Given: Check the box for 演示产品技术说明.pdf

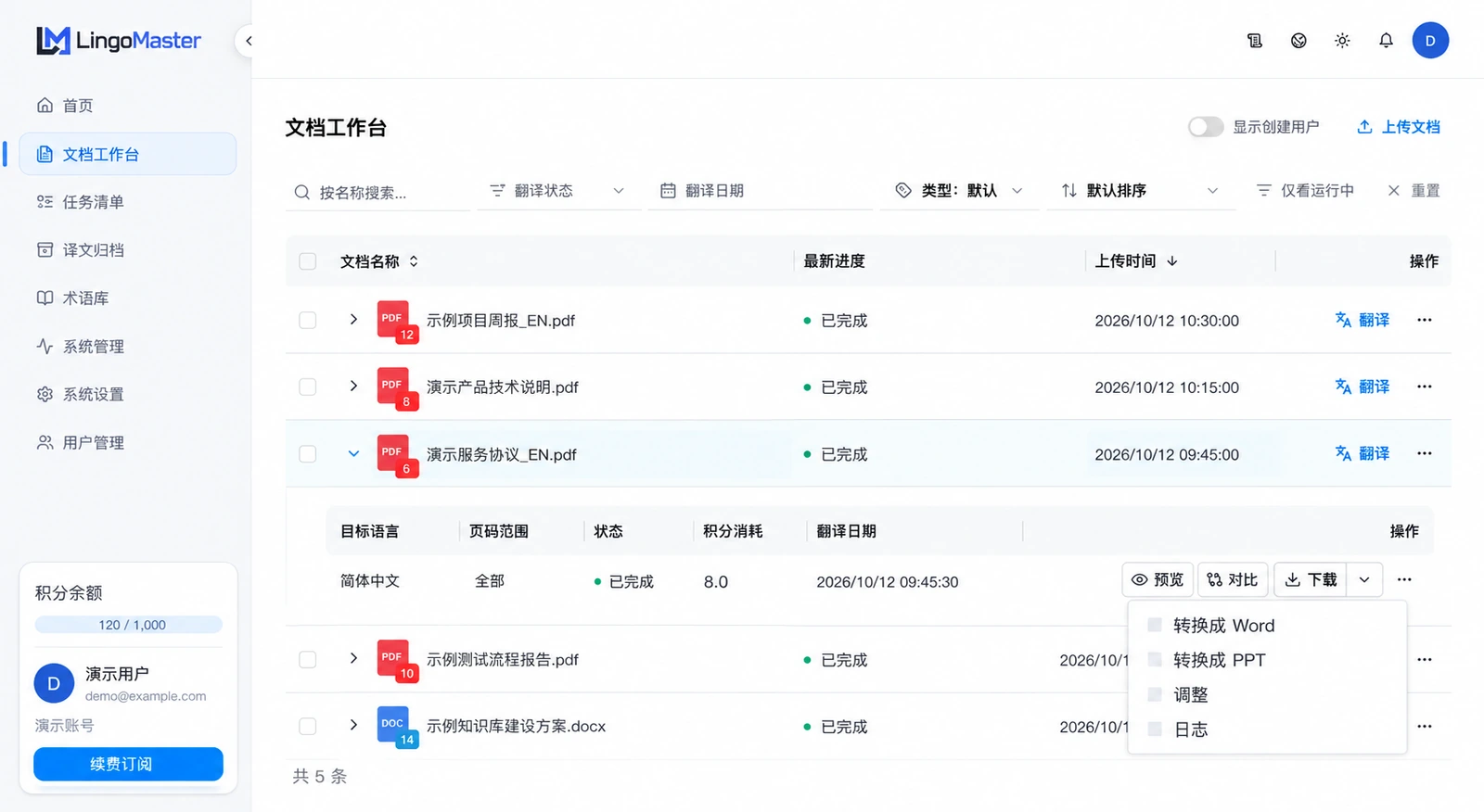Looking at the screenshot, I should coord(308,387).
